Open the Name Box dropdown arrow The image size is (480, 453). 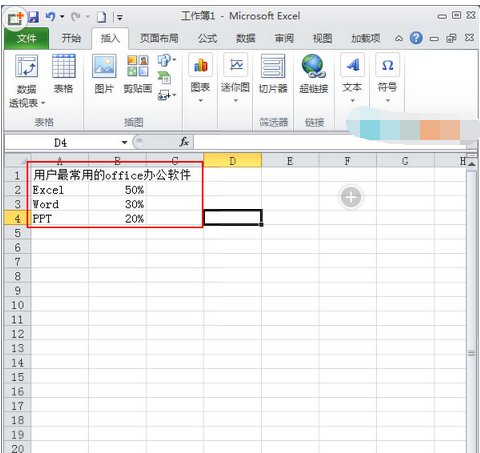[124, 143]
